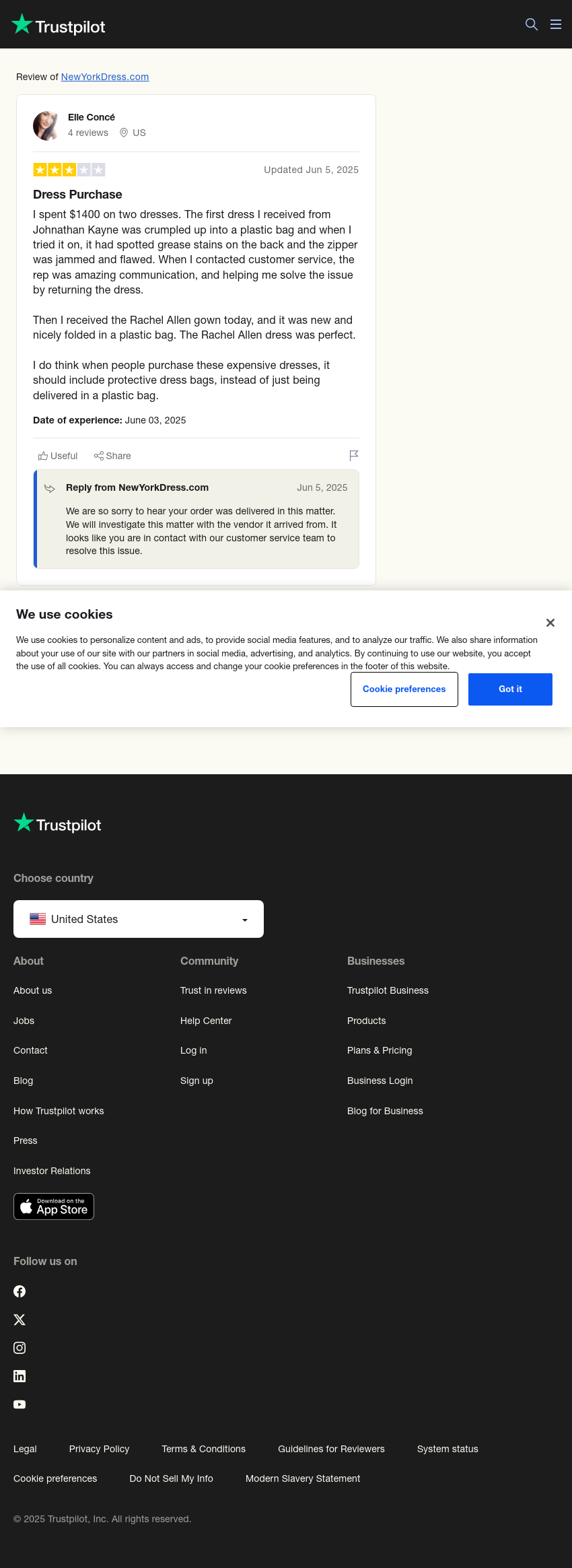The width and height of the screenshot is (572, 1568).
Task: Open About us footer link
Action: 32,990
